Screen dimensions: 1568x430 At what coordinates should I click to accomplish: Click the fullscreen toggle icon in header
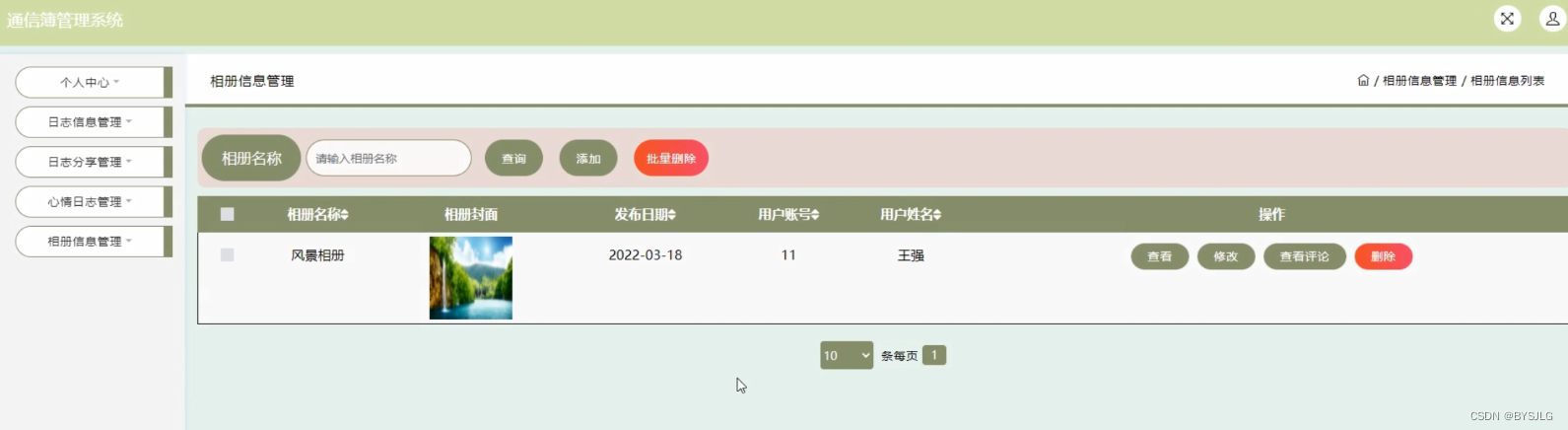click(x=1507, y=19)
